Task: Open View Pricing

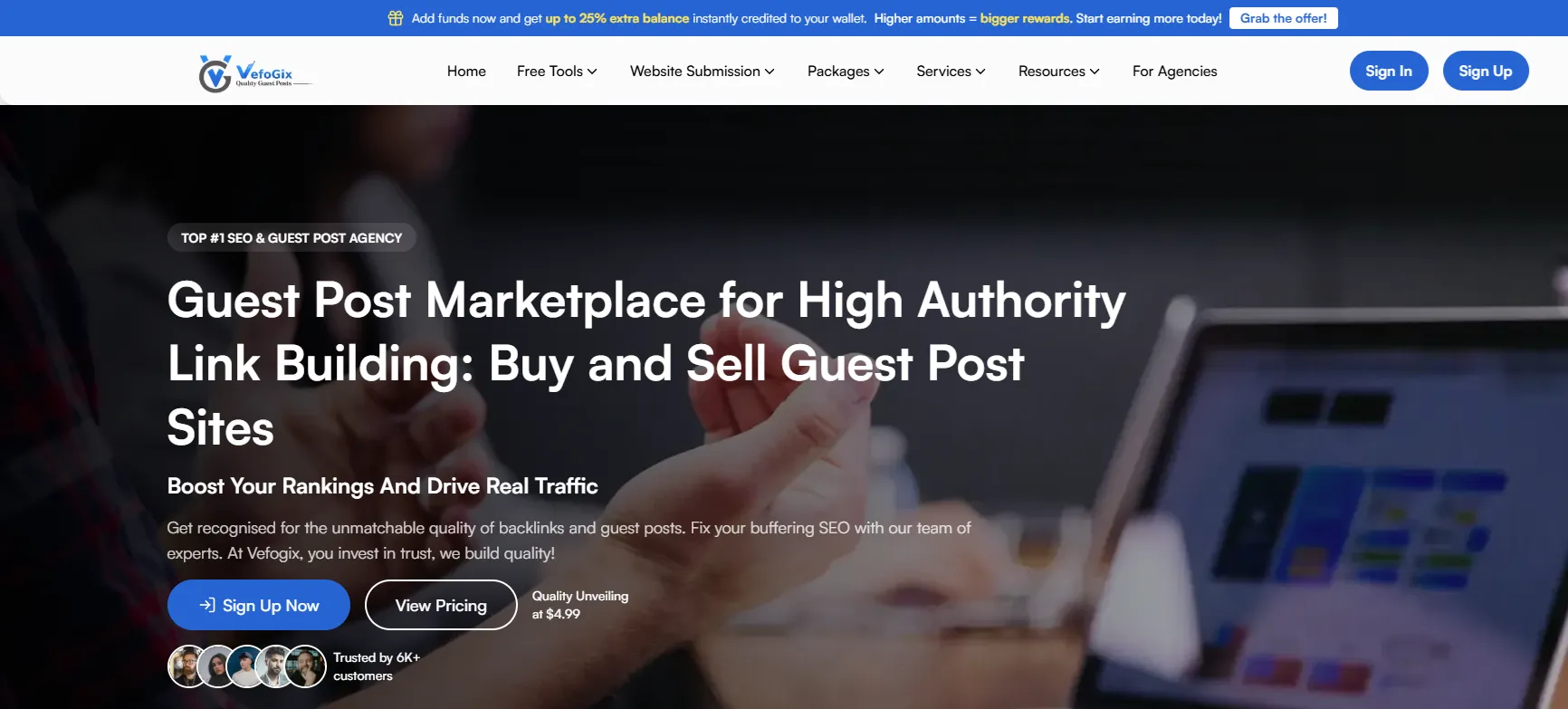Action: tap(441, 605)
